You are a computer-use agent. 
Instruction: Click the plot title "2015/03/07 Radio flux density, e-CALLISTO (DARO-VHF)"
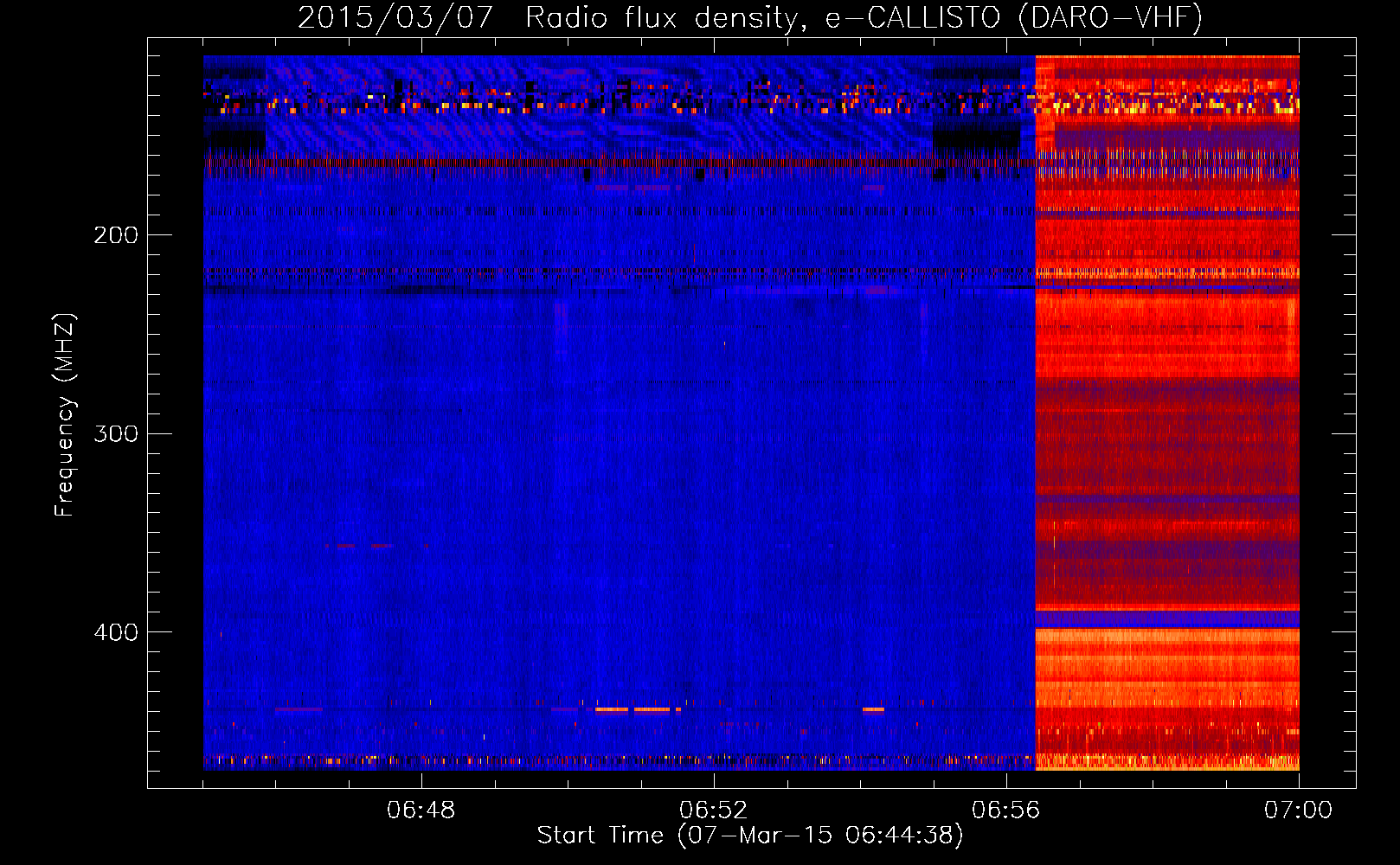point(750,18)
